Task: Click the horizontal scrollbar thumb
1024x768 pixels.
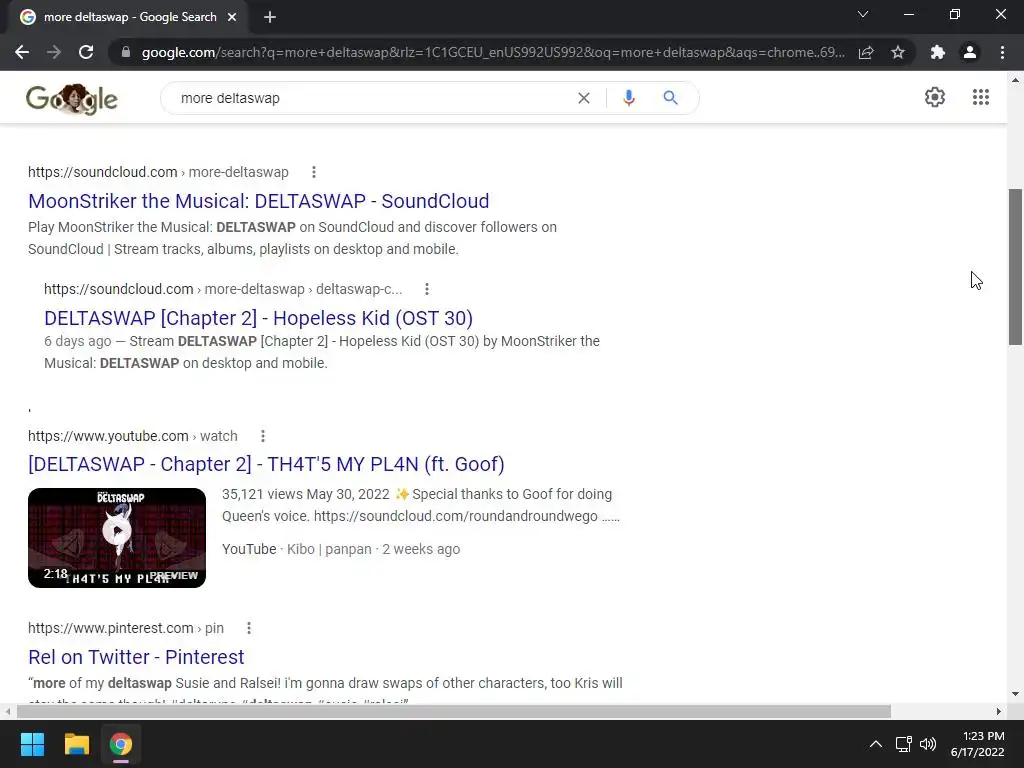Action: (454, 711)
